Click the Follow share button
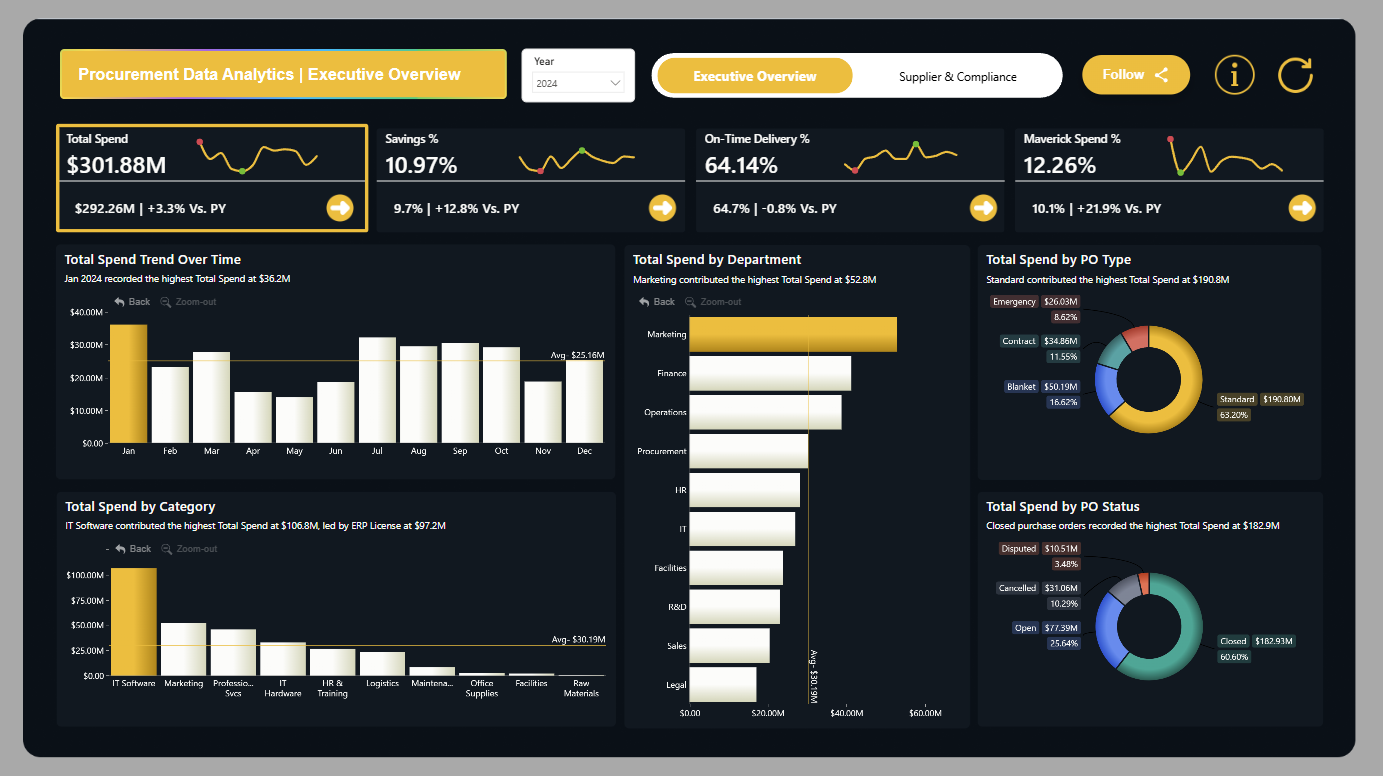1383x776 pixels. [1136, 75]
